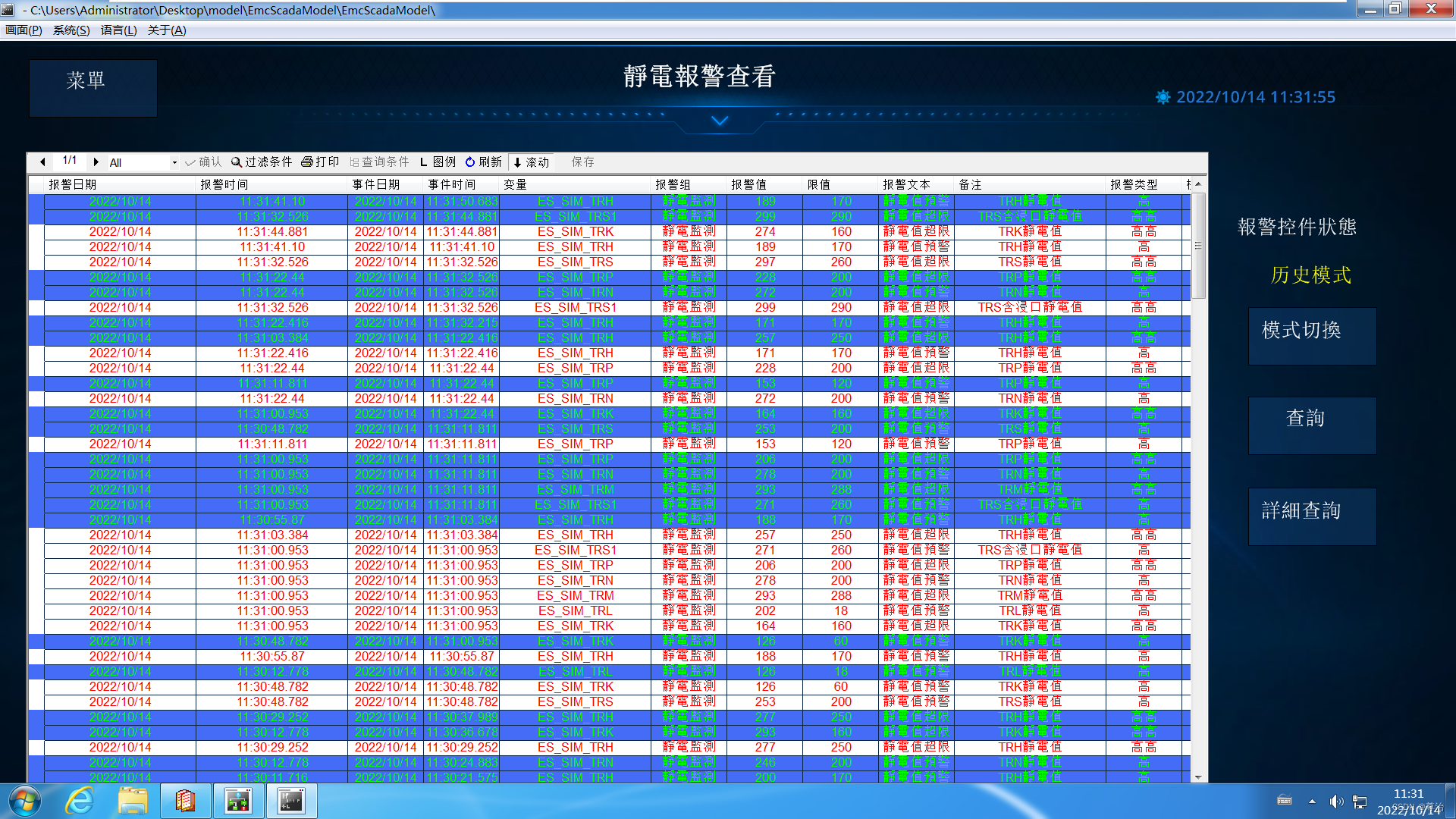This screenshot has width=1456, height=819.
Task: Open the 图例 legend tool
Action: click(x=438, y=162)
